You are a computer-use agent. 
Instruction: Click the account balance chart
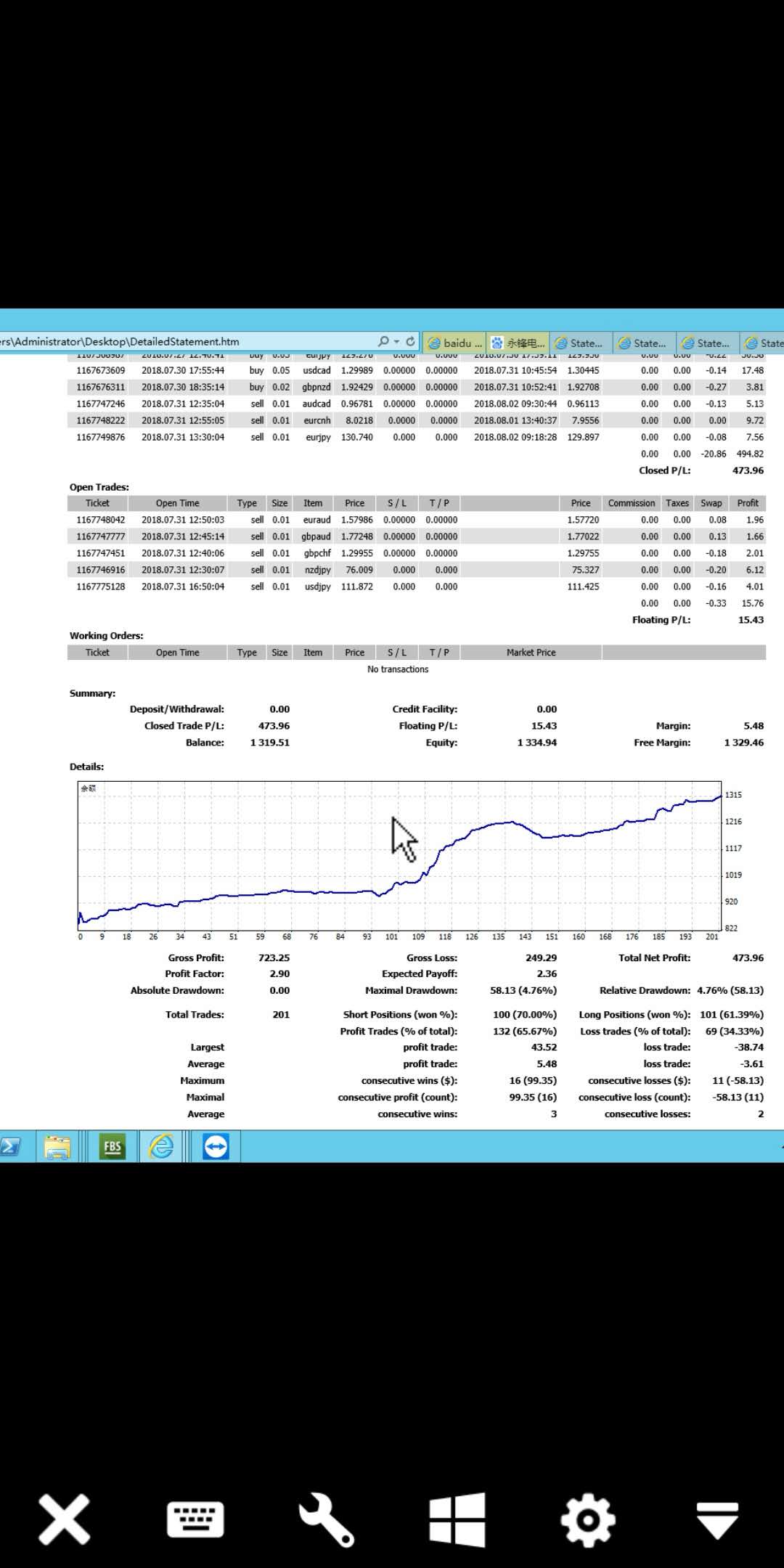399,857
